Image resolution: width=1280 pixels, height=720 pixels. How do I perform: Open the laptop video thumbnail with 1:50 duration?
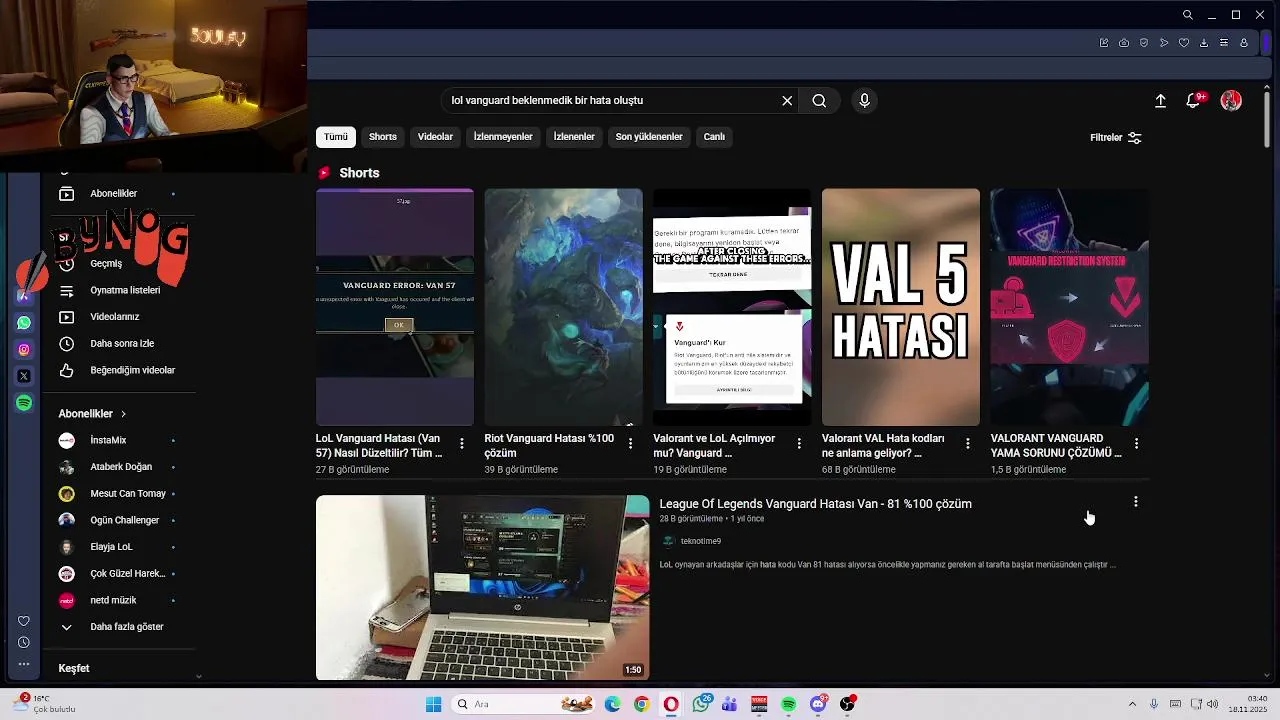tap(483, 588)
